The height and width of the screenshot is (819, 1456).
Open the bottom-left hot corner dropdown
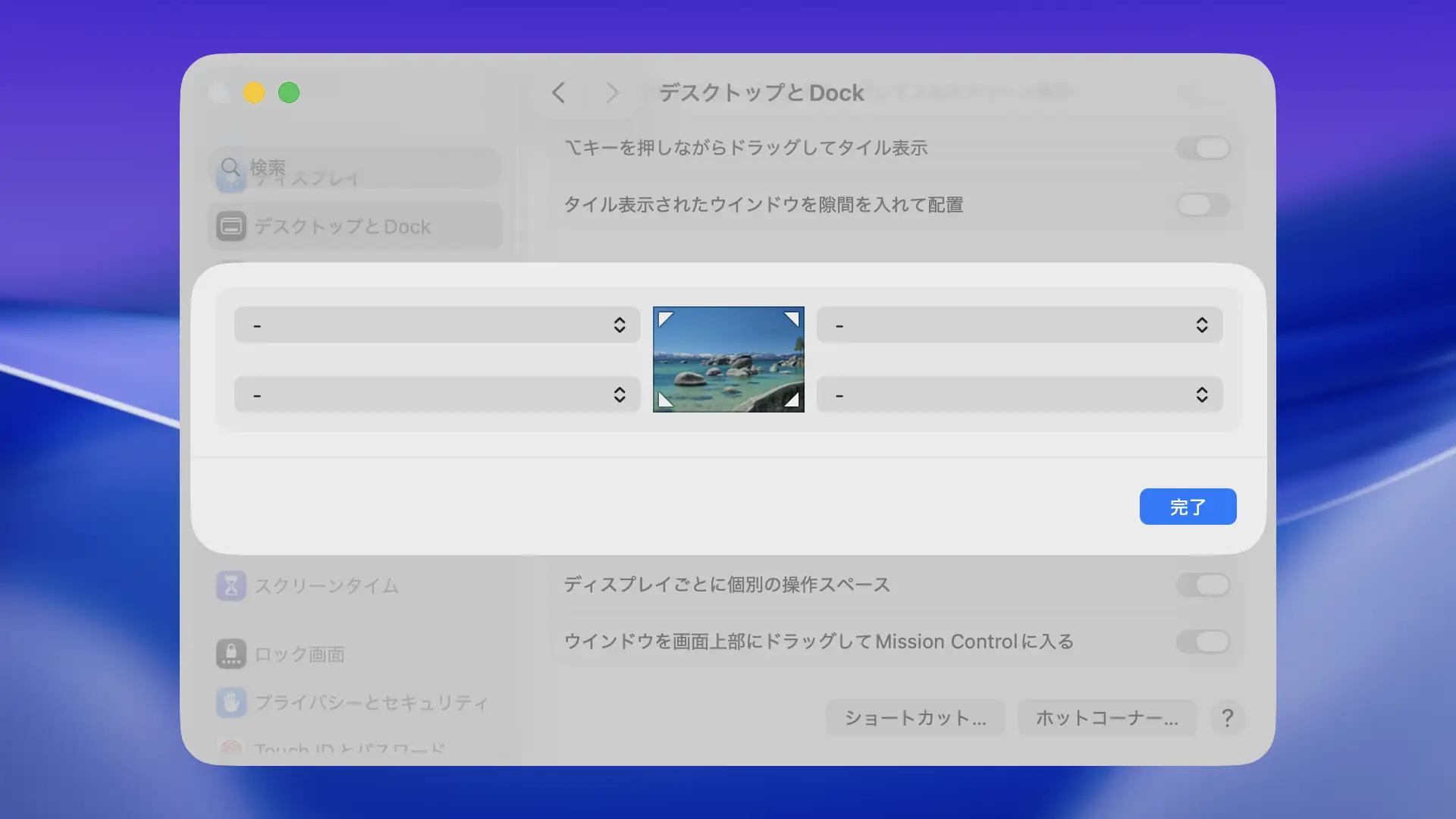[x=437, y=394]
